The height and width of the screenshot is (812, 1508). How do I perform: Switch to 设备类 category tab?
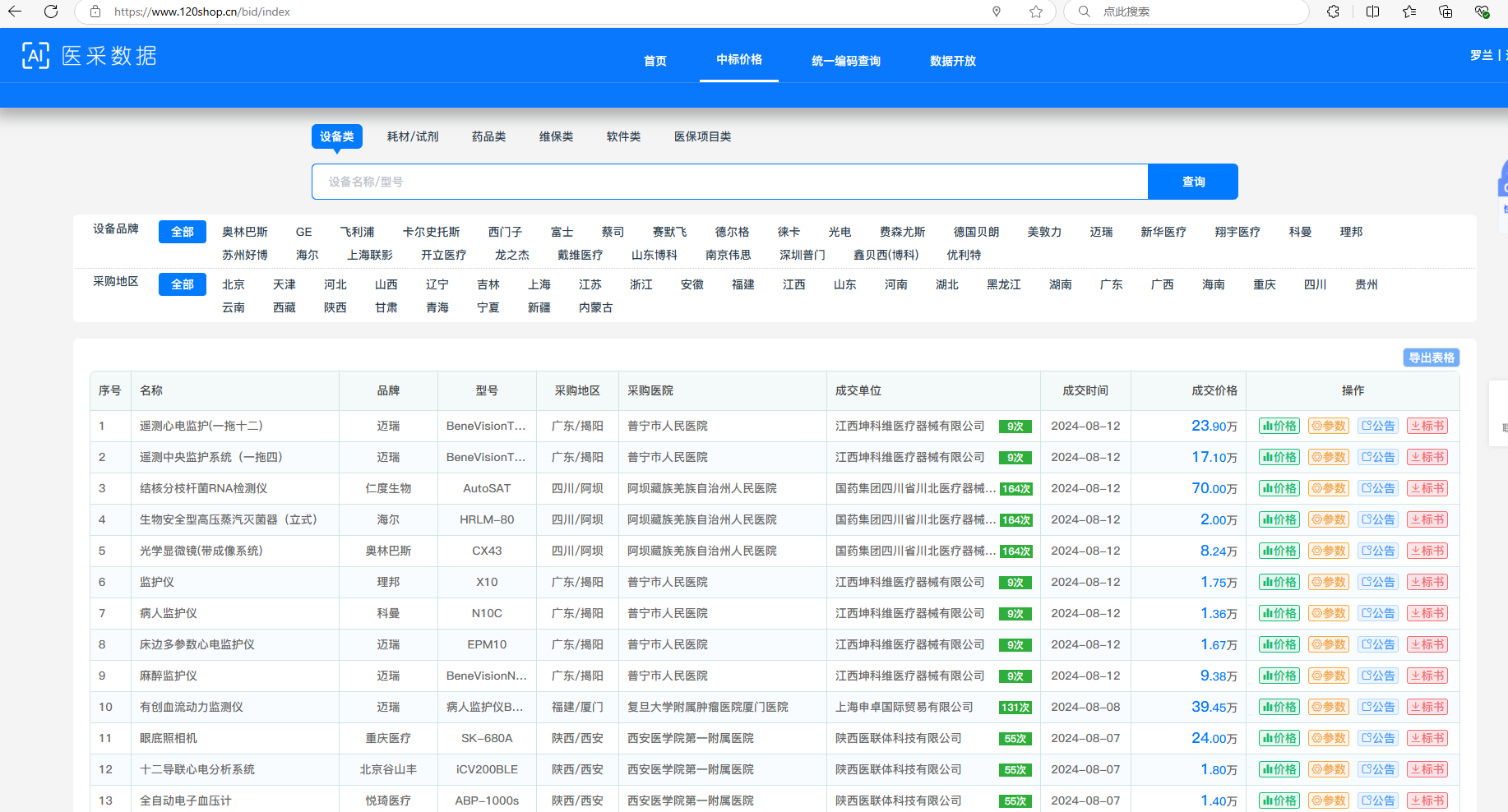point(337,136)
